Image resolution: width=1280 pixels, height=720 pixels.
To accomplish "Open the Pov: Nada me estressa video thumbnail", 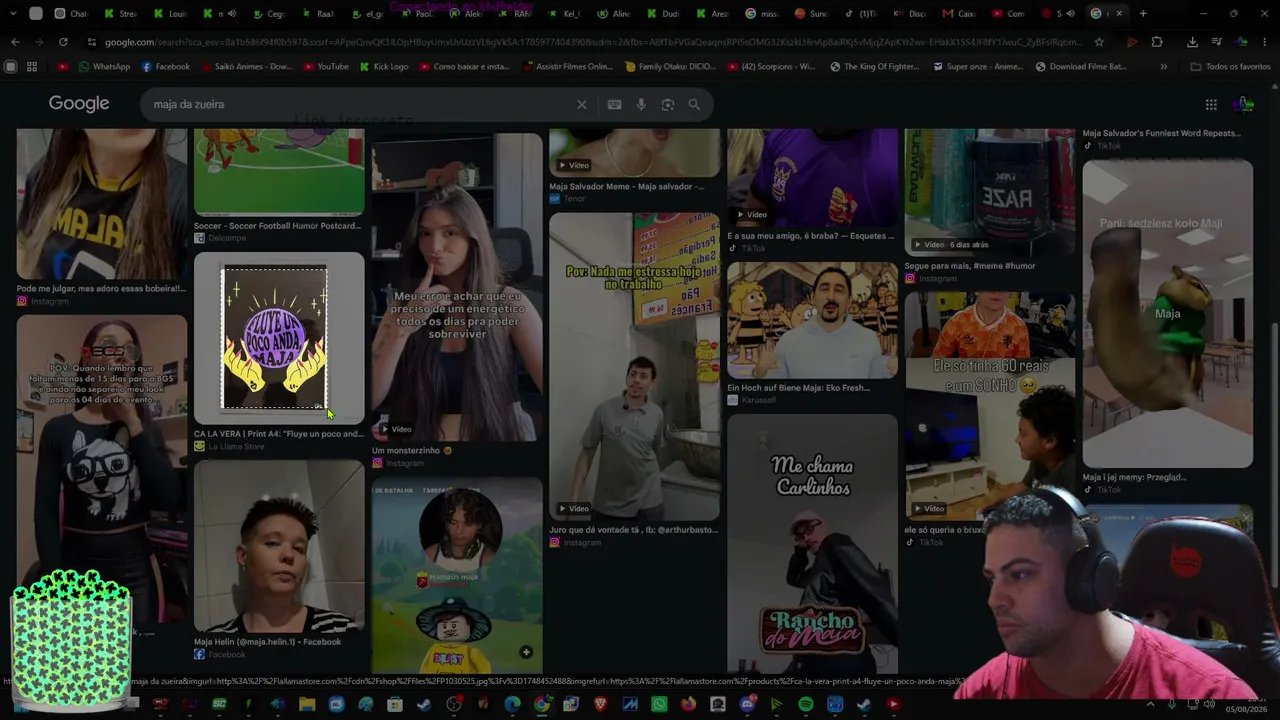I will click(634, 366).
